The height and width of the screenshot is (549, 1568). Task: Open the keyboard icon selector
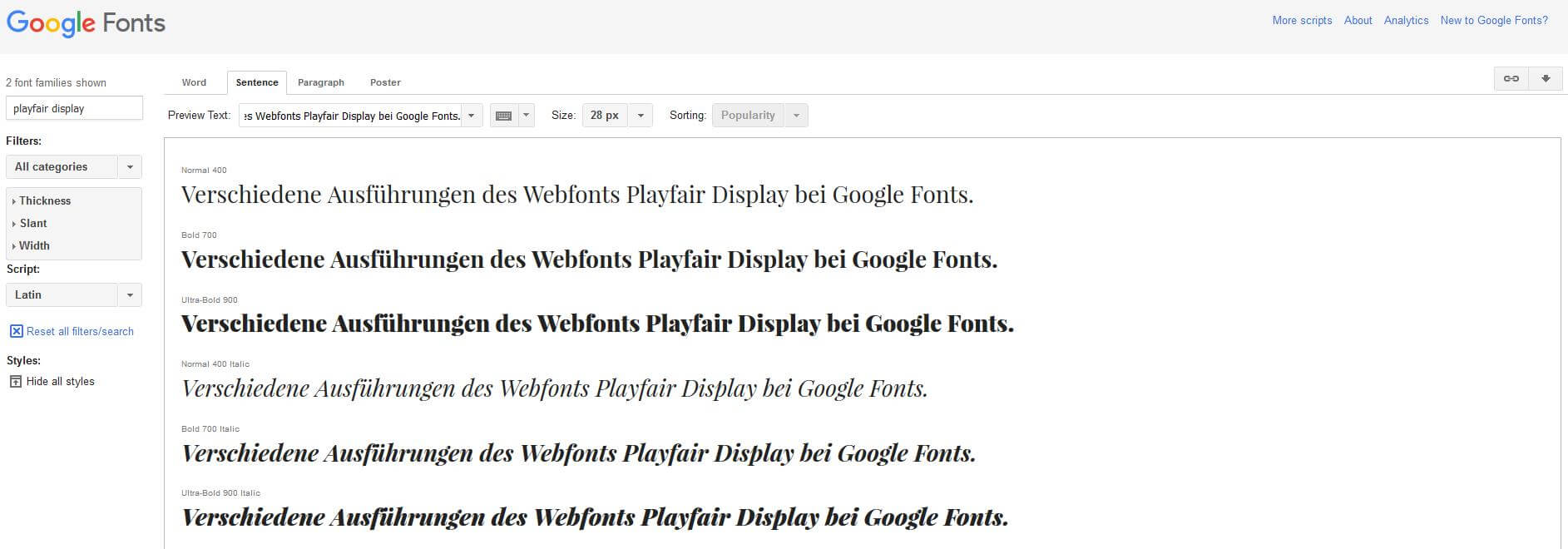tap(503, 116)
